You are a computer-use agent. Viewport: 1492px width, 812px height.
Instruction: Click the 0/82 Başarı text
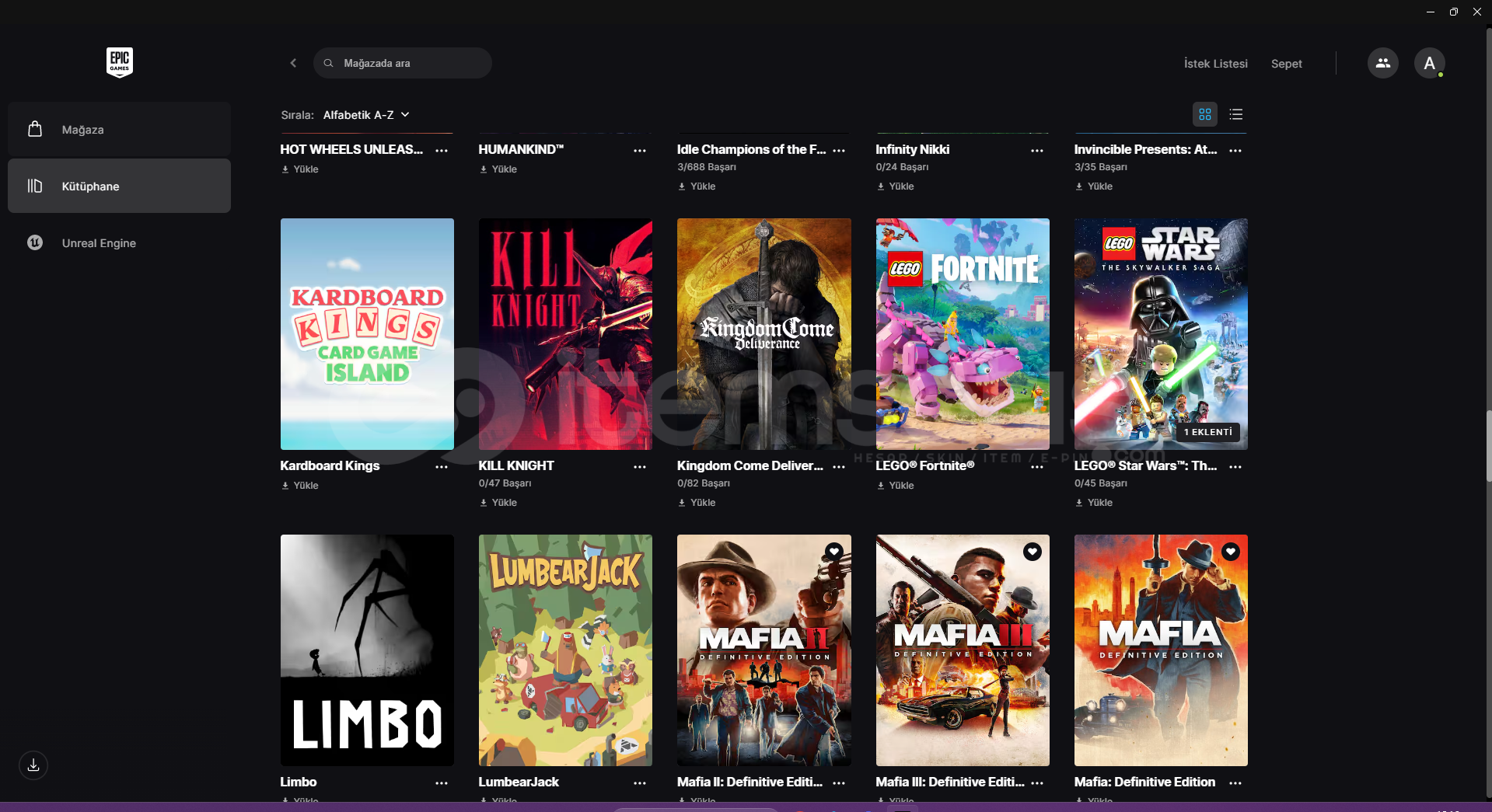click(704, 483)
